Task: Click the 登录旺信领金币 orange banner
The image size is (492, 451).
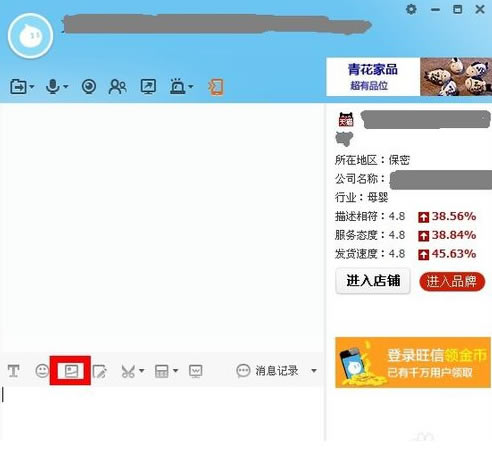Action: [x=413, y=362]
